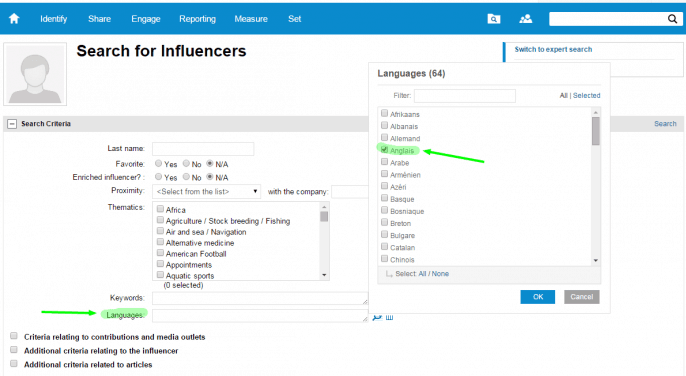Check the Albanais language
The height and width of the screenshot is (376, 686).
coord(384,126)
